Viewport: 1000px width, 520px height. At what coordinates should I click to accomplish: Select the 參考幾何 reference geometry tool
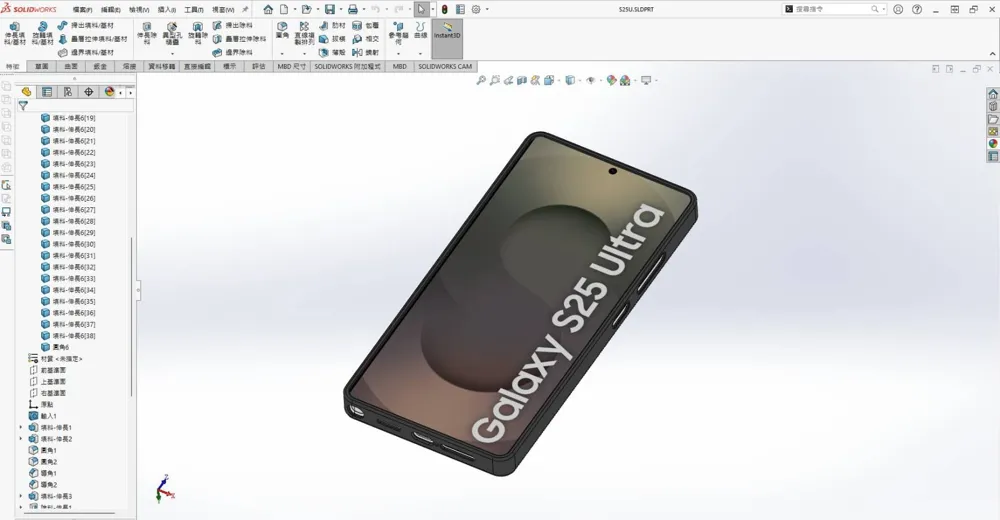click(399, 34)
